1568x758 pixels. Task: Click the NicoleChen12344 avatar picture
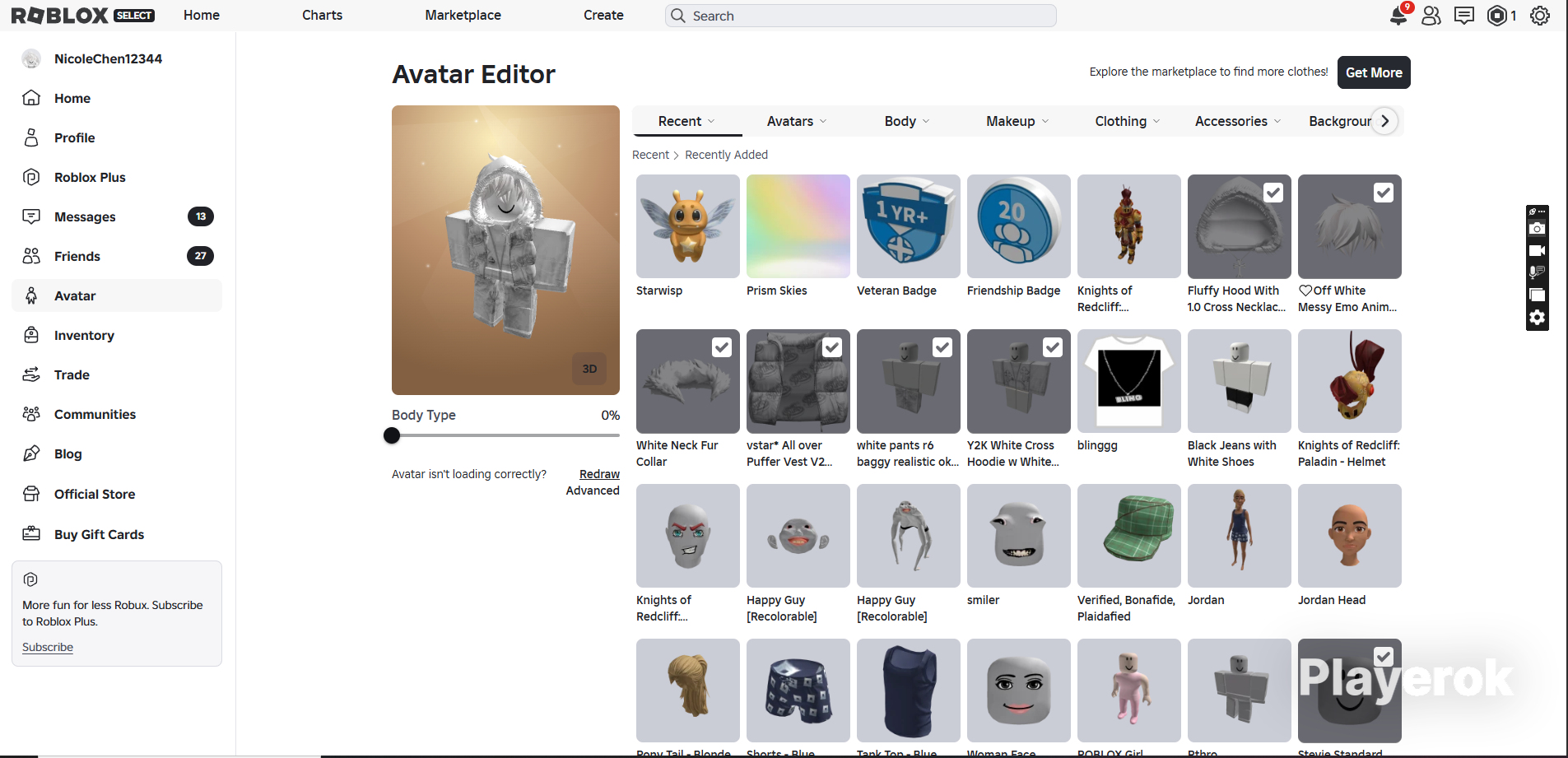[x=31, y=58]
